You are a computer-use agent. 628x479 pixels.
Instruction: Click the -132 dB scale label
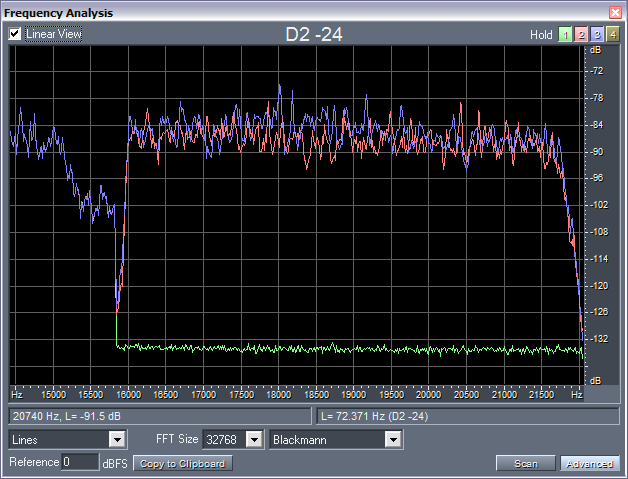(599, 339)
